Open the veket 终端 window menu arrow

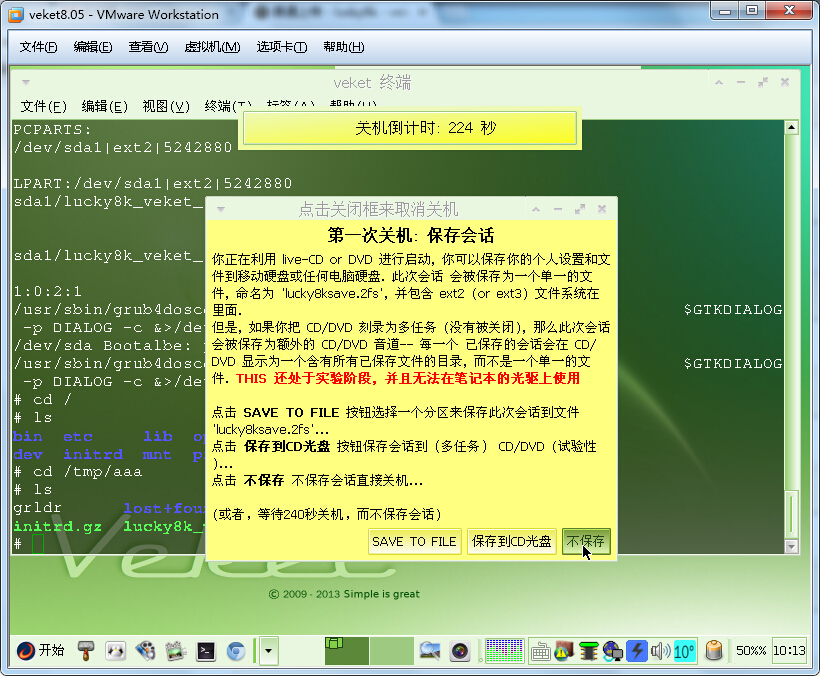(26, 82)
